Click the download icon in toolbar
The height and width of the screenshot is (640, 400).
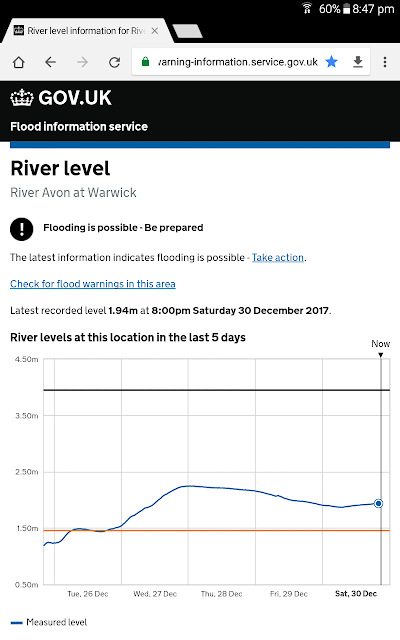pyautogui.click(x=358, y=62)
